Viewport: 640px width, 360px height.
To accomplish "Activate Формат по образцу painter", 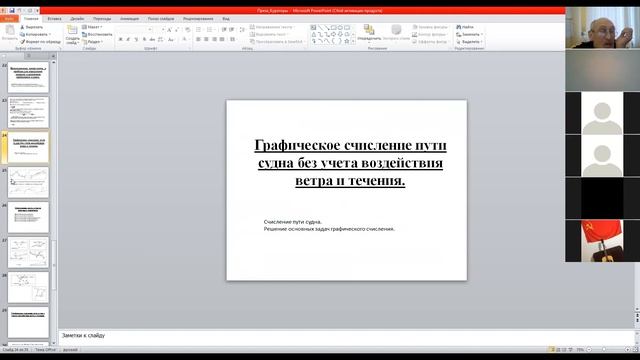I will [x=40, y=42].
